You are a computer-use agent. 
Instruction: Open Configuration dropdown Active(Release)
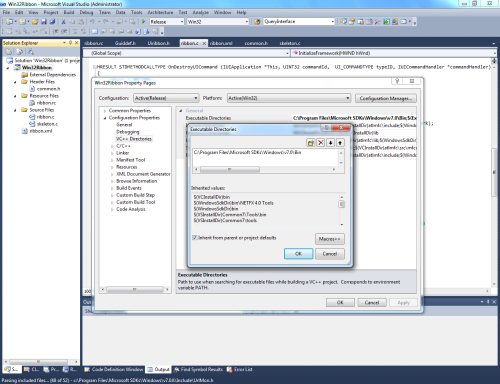click(166, 98)
